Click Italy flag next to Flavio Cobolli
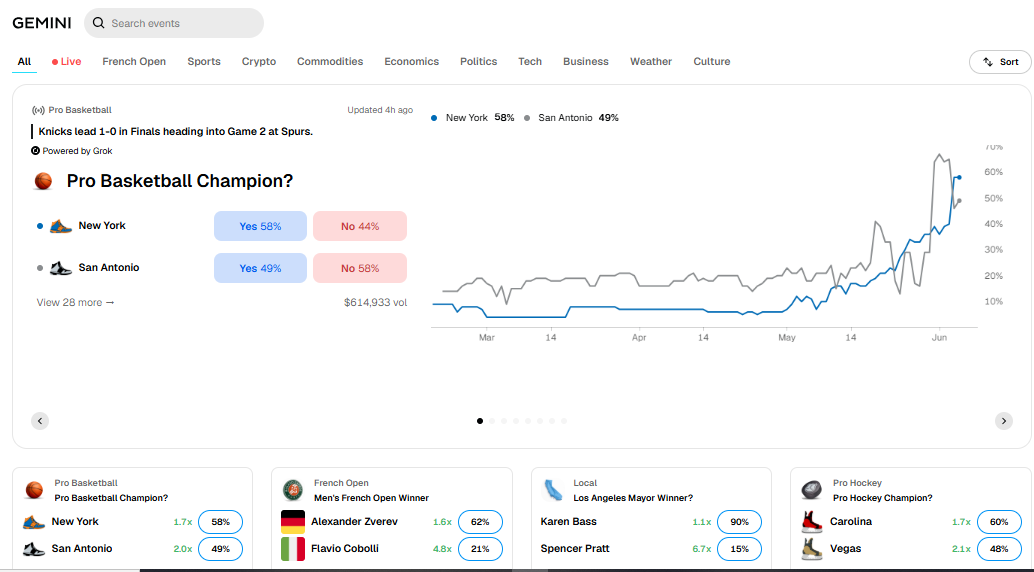The image size is (1034, 572). coord(293,549)
